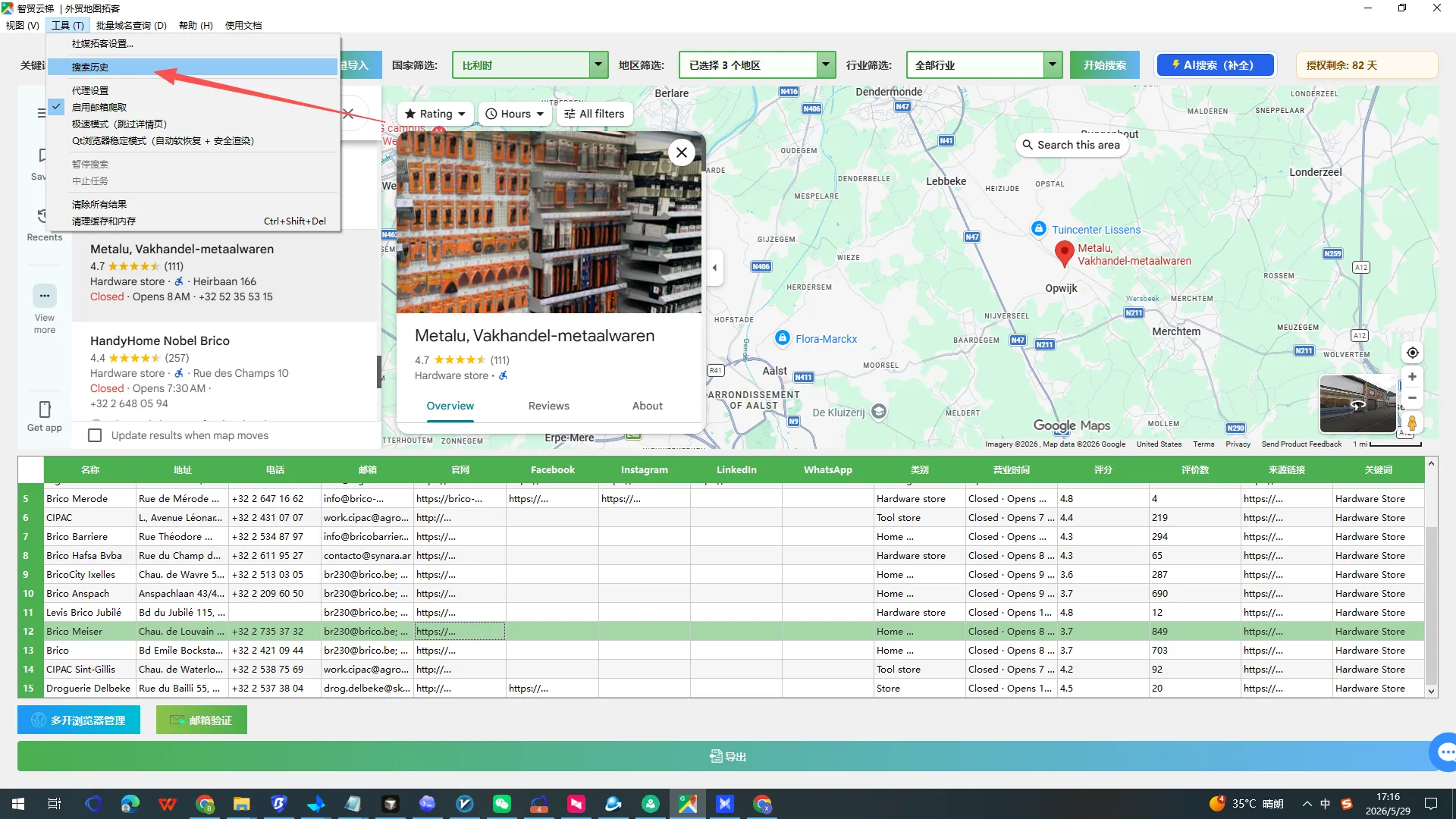Open the Microsoft Edge taskbar icon
The height and width of the screenshot is (819, 1456).
(130, 804)
